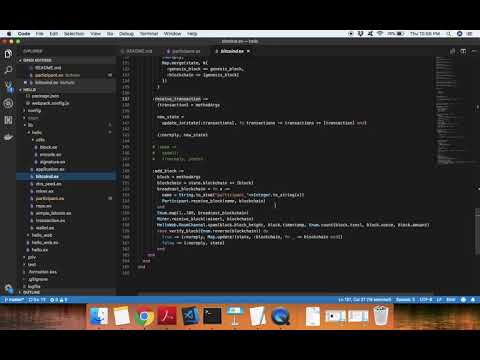Open the Extensions view in activity bar

(8, 120)
